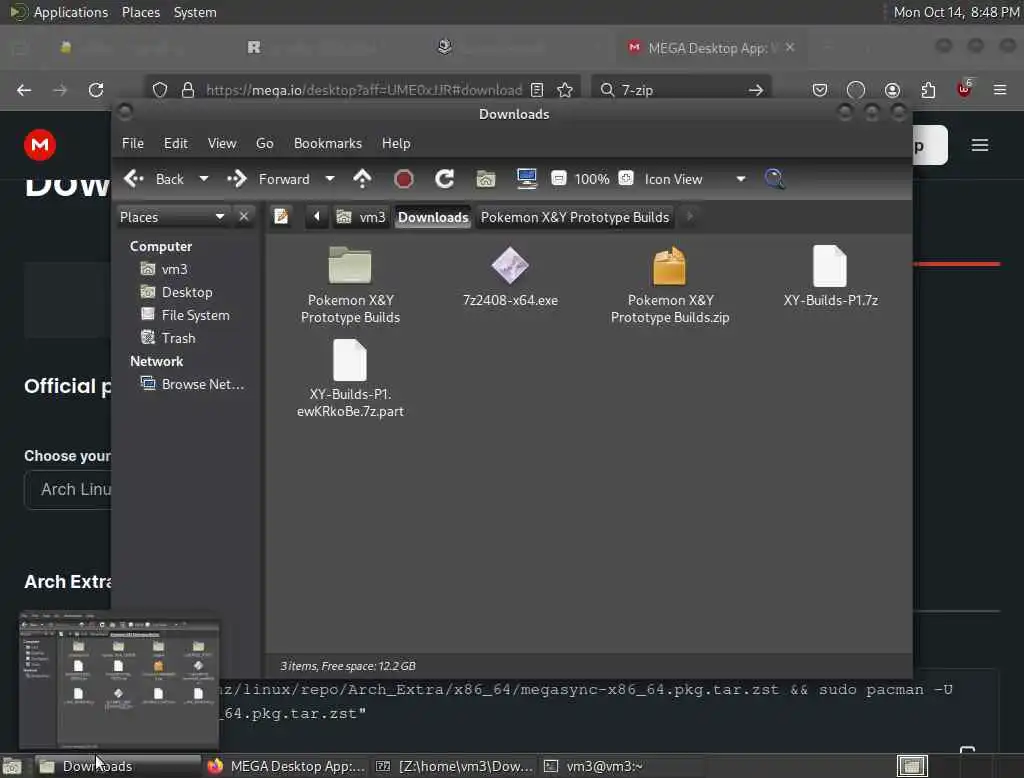
Task: Open the Edit menu
Action: coord(175,143)
